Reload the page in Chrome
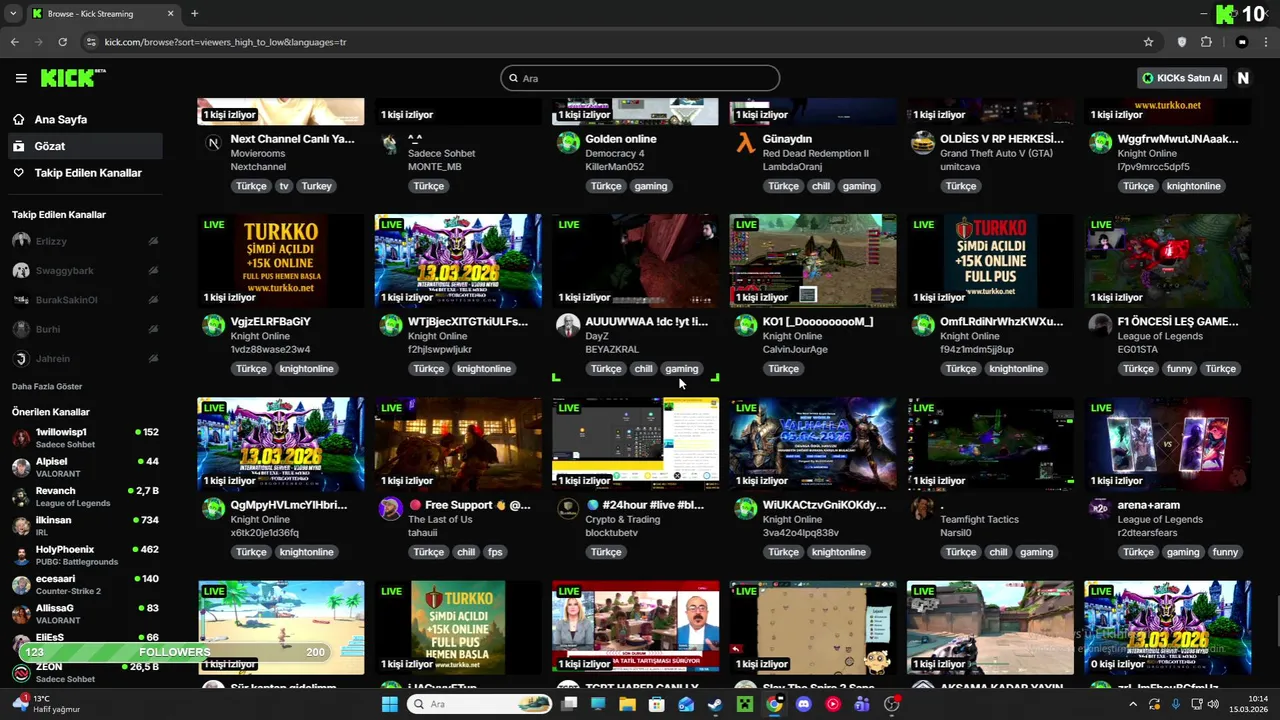The height and width of the screenshot is (720, 1280). (63, 42)
